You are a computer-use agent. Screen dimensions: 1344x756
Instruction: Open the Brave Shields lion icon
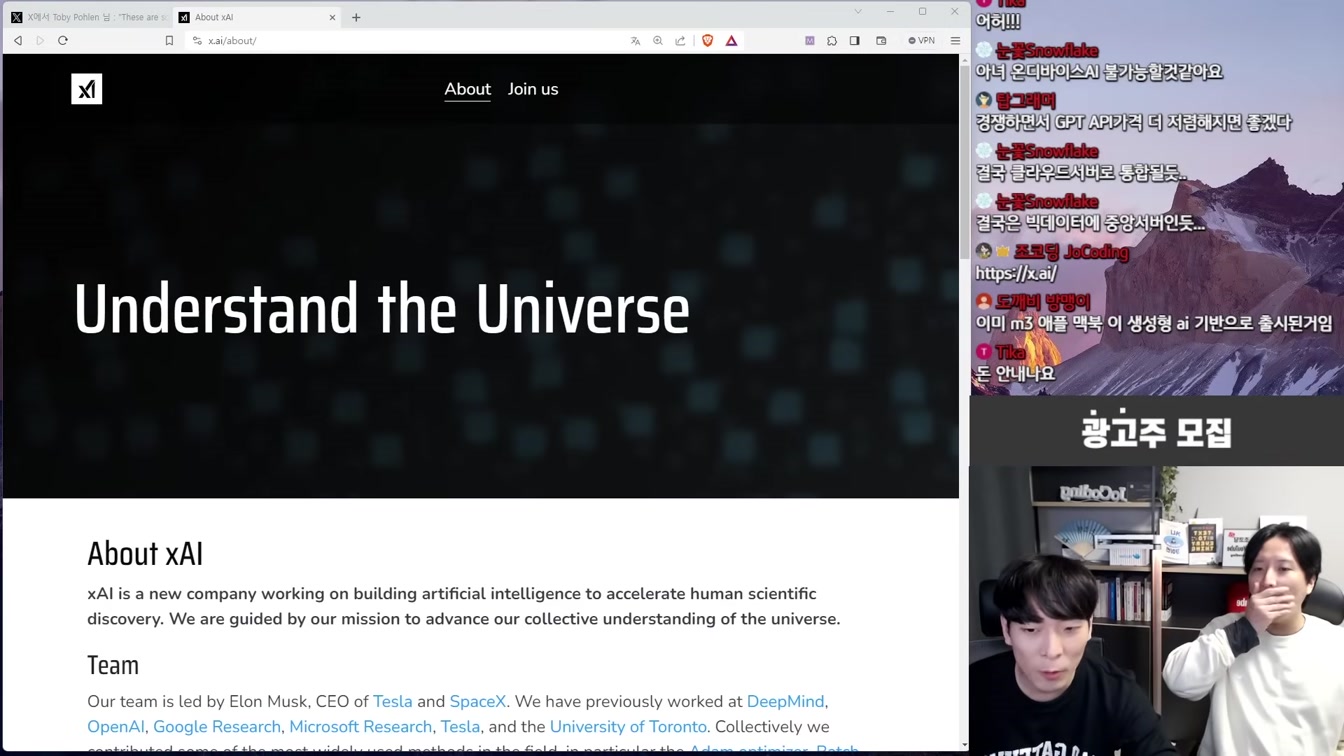[708, 41]
